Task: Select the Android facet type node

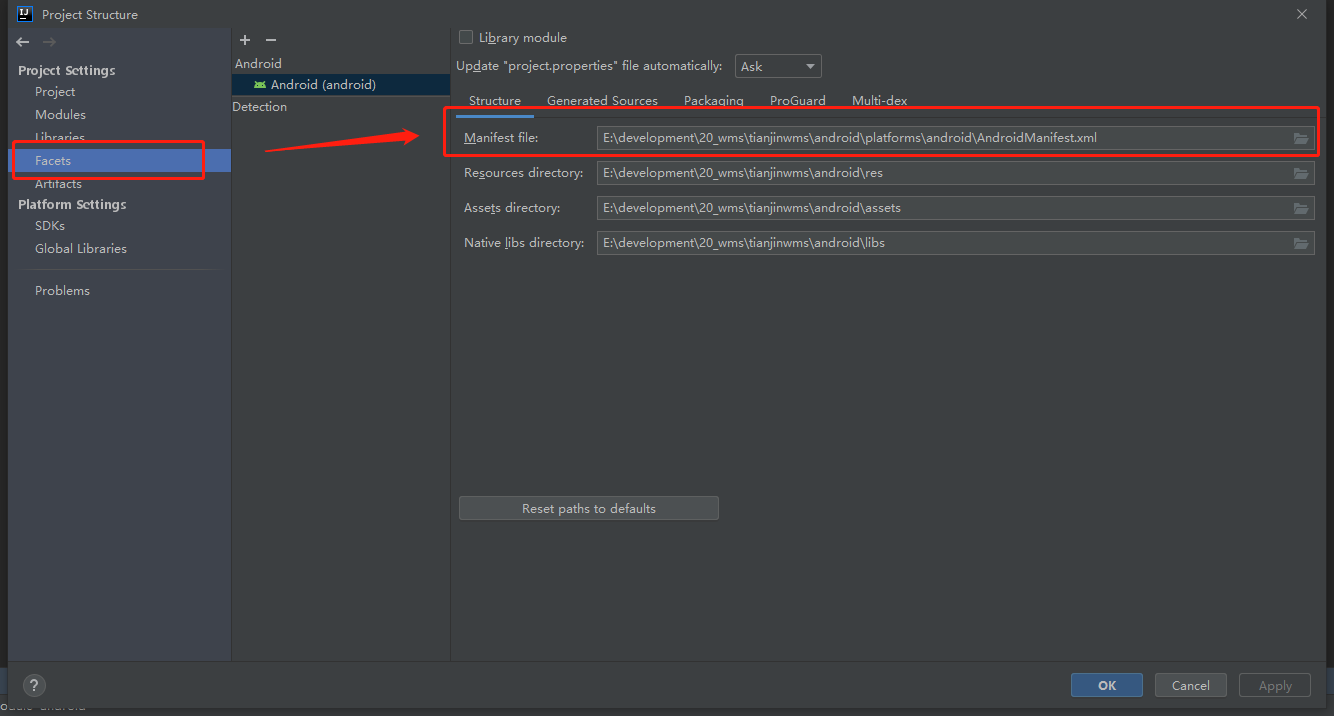Action: (258, 63)
